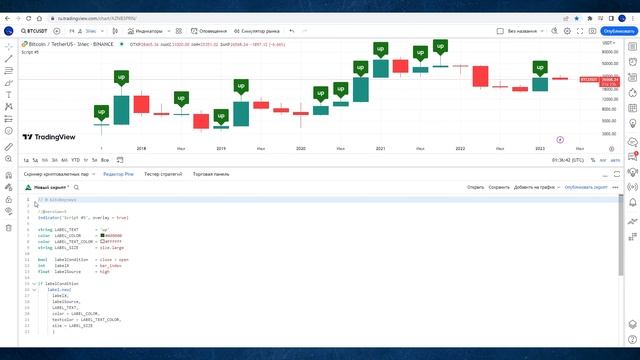
Task: Open the text annotation tool
Action: click(x=9, y=95)
